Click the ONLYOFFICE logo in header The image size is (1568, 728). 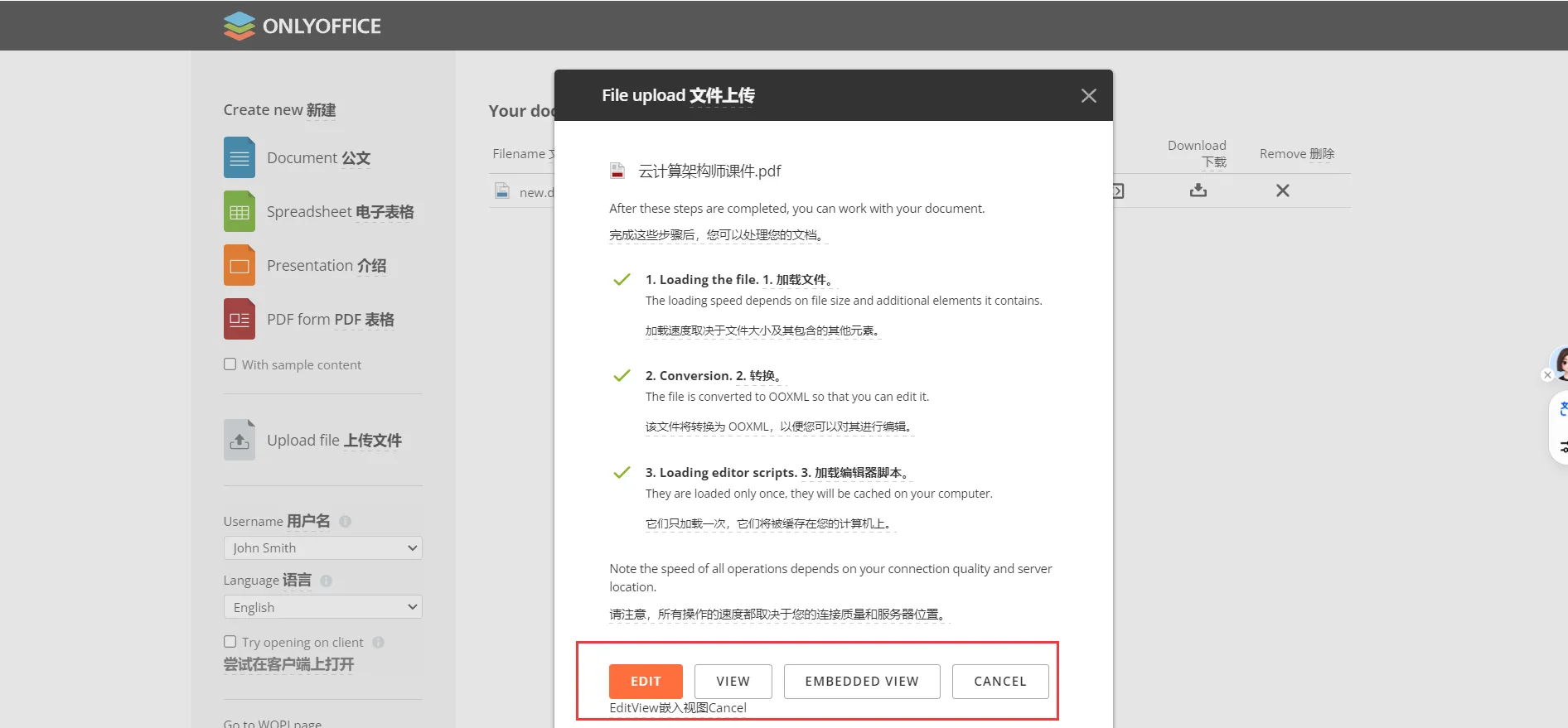pyautogui.click(x=302, y=26)
